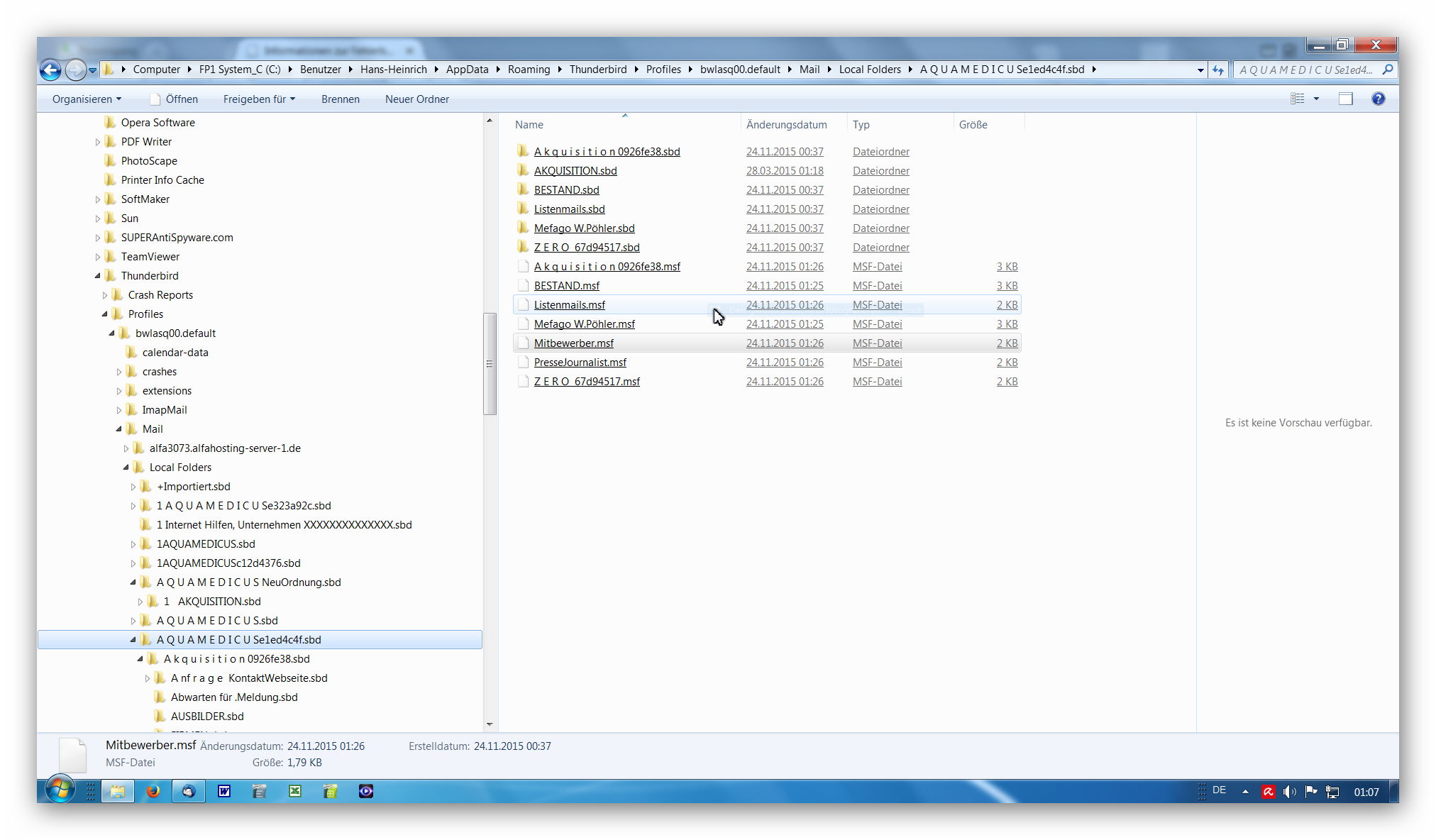Click the Help question mark icon

[1378, 99]
